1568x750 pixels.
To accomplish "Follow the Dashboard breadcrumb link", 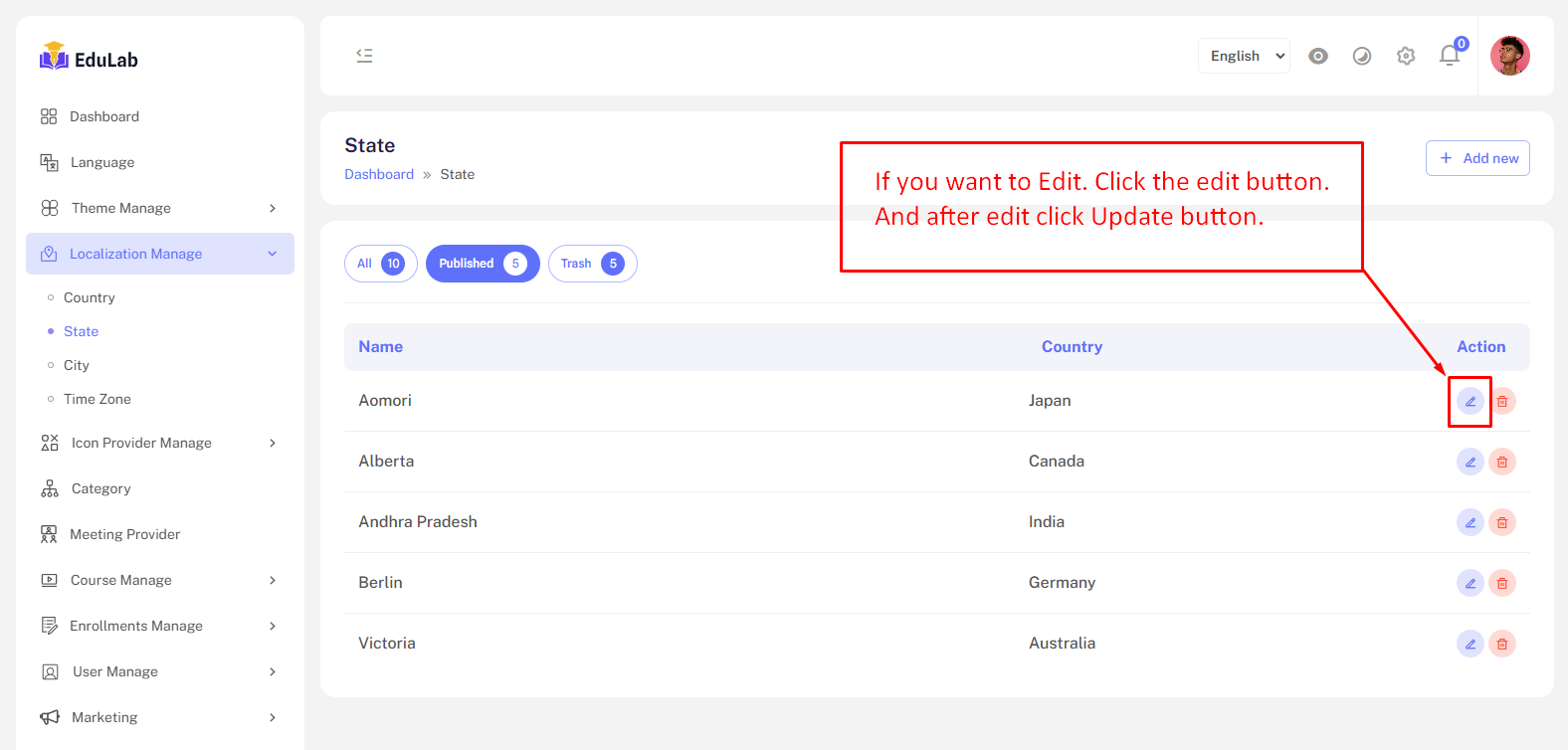I will point(379,174).
